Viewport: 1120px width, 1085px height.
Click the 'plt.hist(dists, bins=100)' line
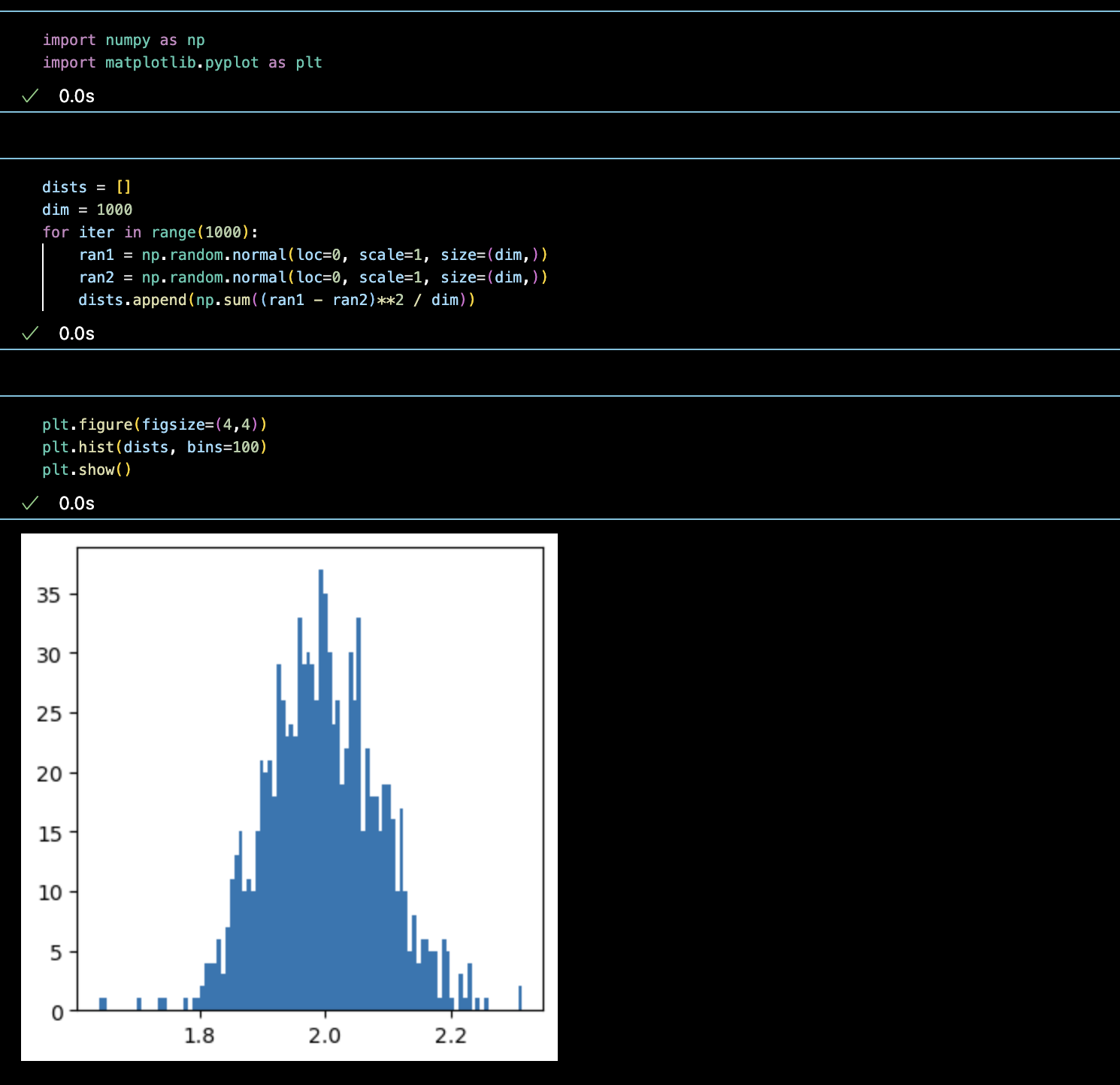click(155, 447)
